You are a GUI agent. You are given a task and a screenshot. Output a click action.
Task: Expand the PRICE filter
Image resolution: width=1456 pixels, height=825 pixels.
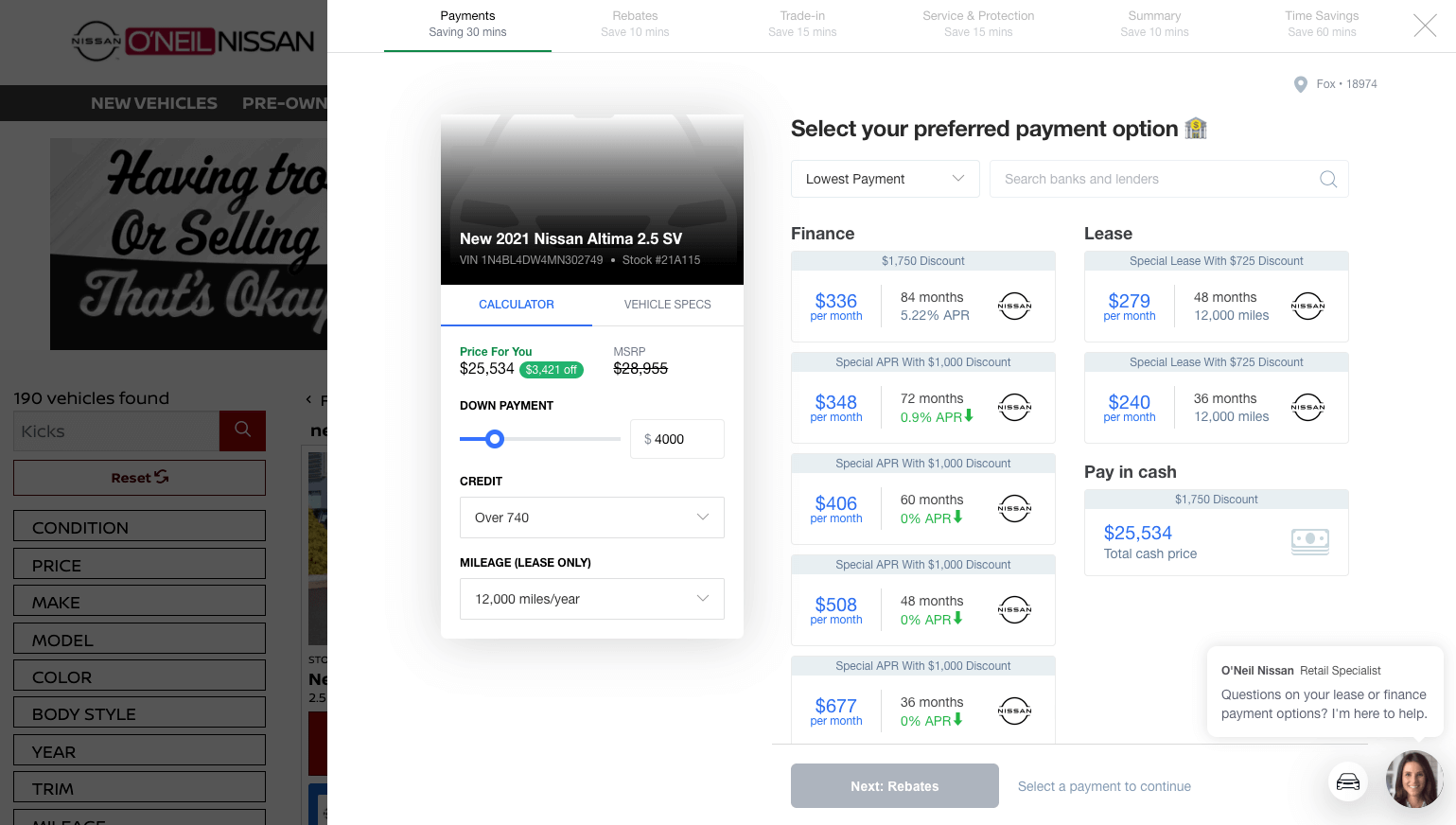pos(139,565)
